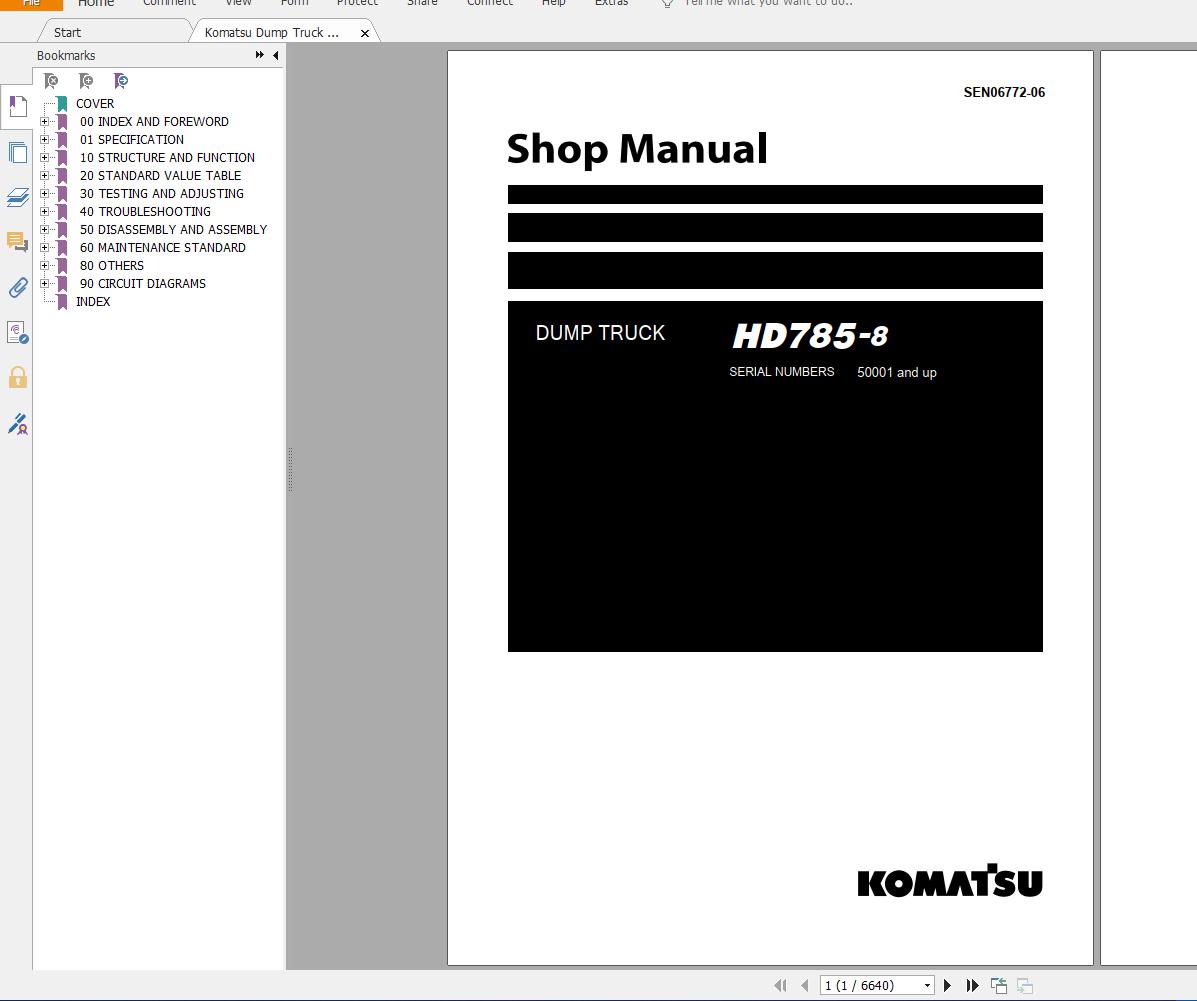Open the Attachments paperclip panel icon

click(18, 287)
